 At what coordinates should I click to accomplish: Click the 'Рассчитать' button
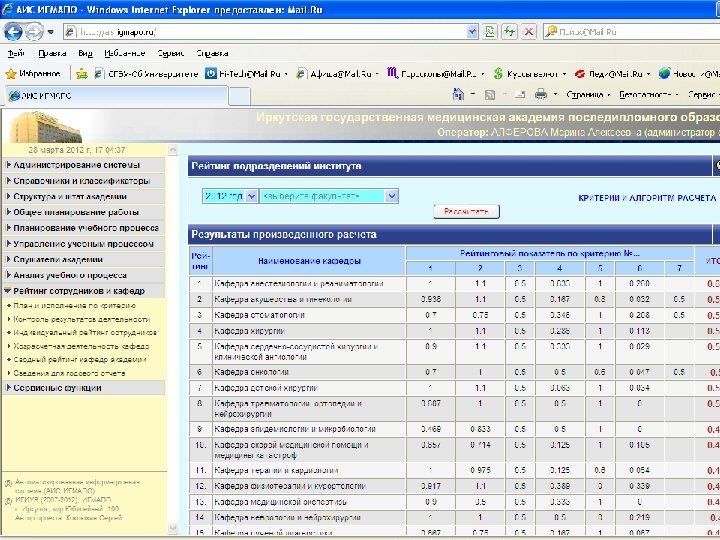[466, 212]
